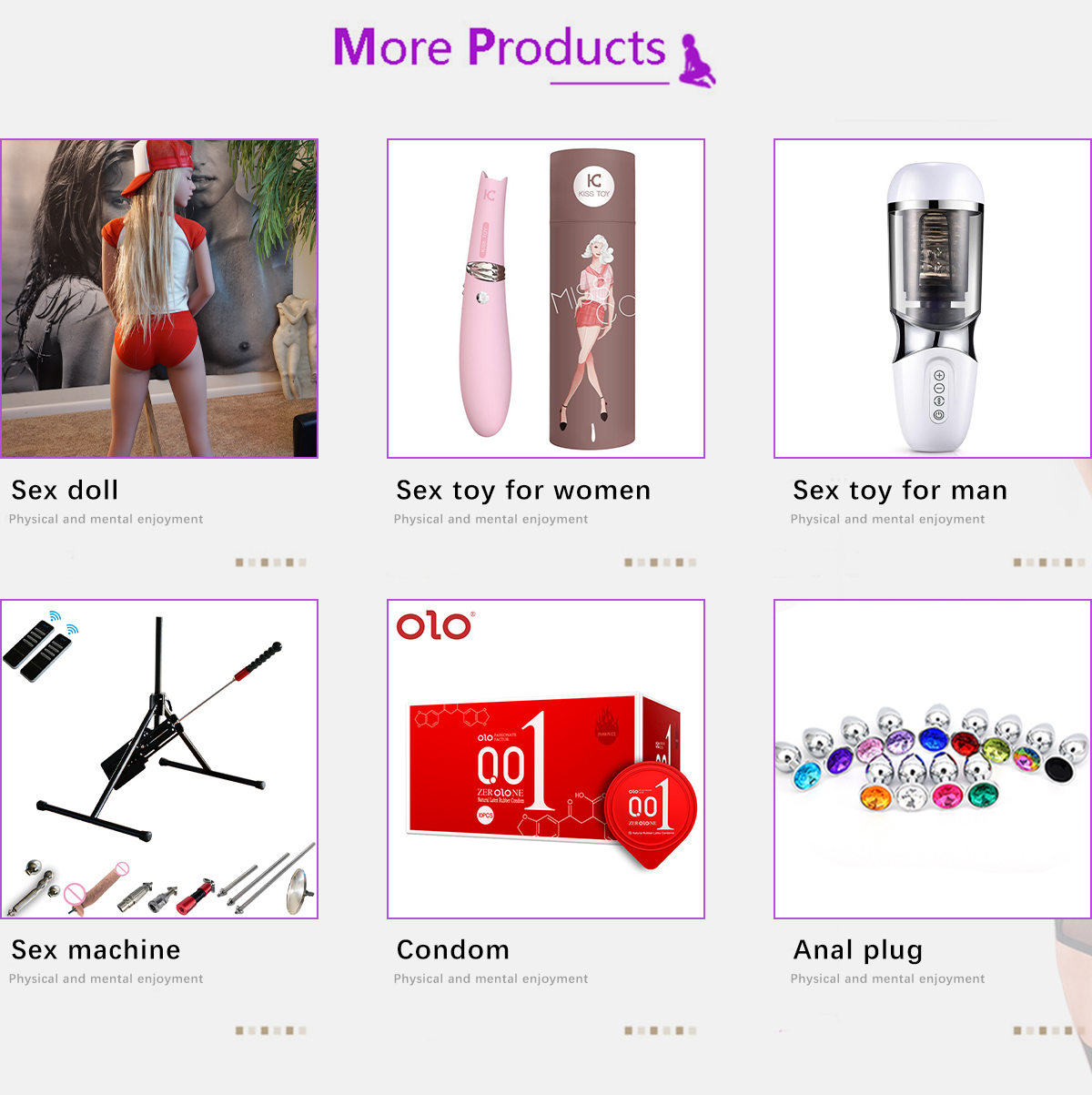This screenshot has height=1095, width=1092.
Task: Click the remote controls icon in Sex machine image
Action: click(x=42, y=645)
